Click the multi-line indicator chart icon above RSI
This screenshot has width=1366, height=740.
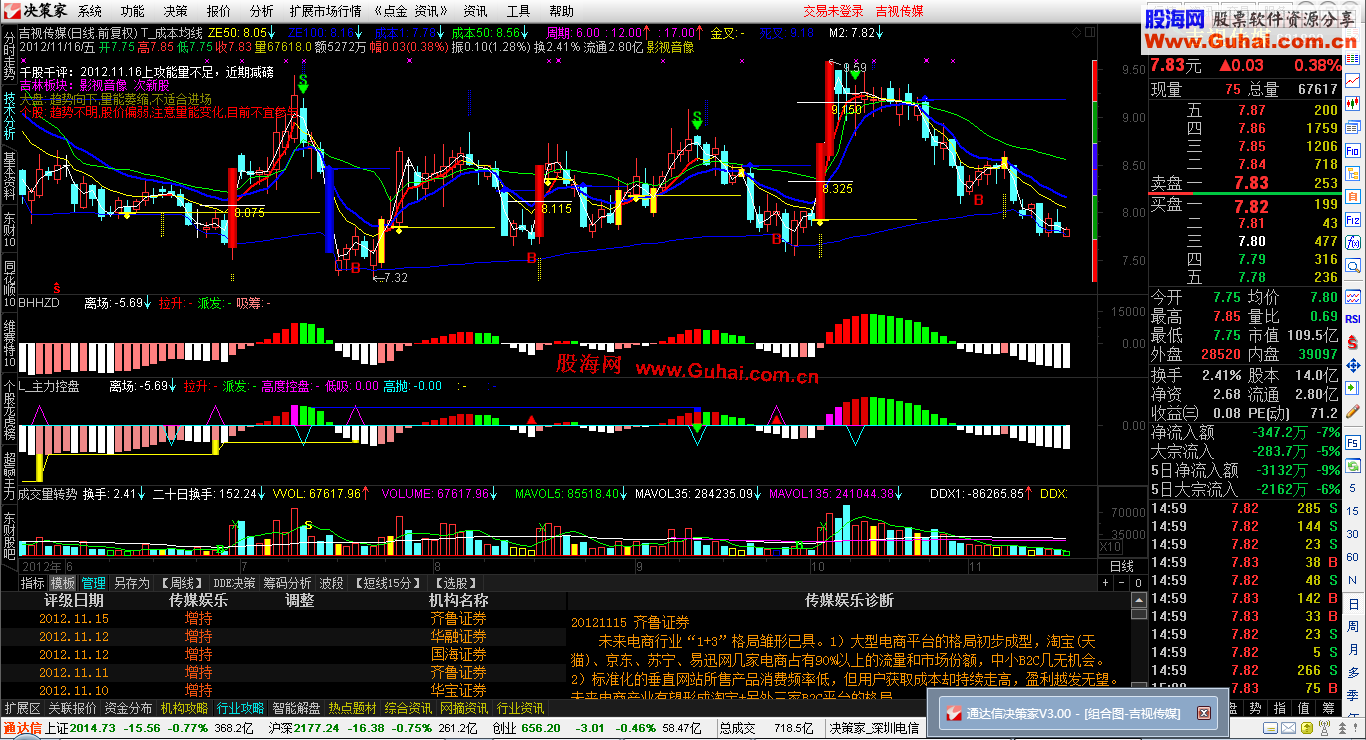pyautogui.click(x=1353, y=297)
